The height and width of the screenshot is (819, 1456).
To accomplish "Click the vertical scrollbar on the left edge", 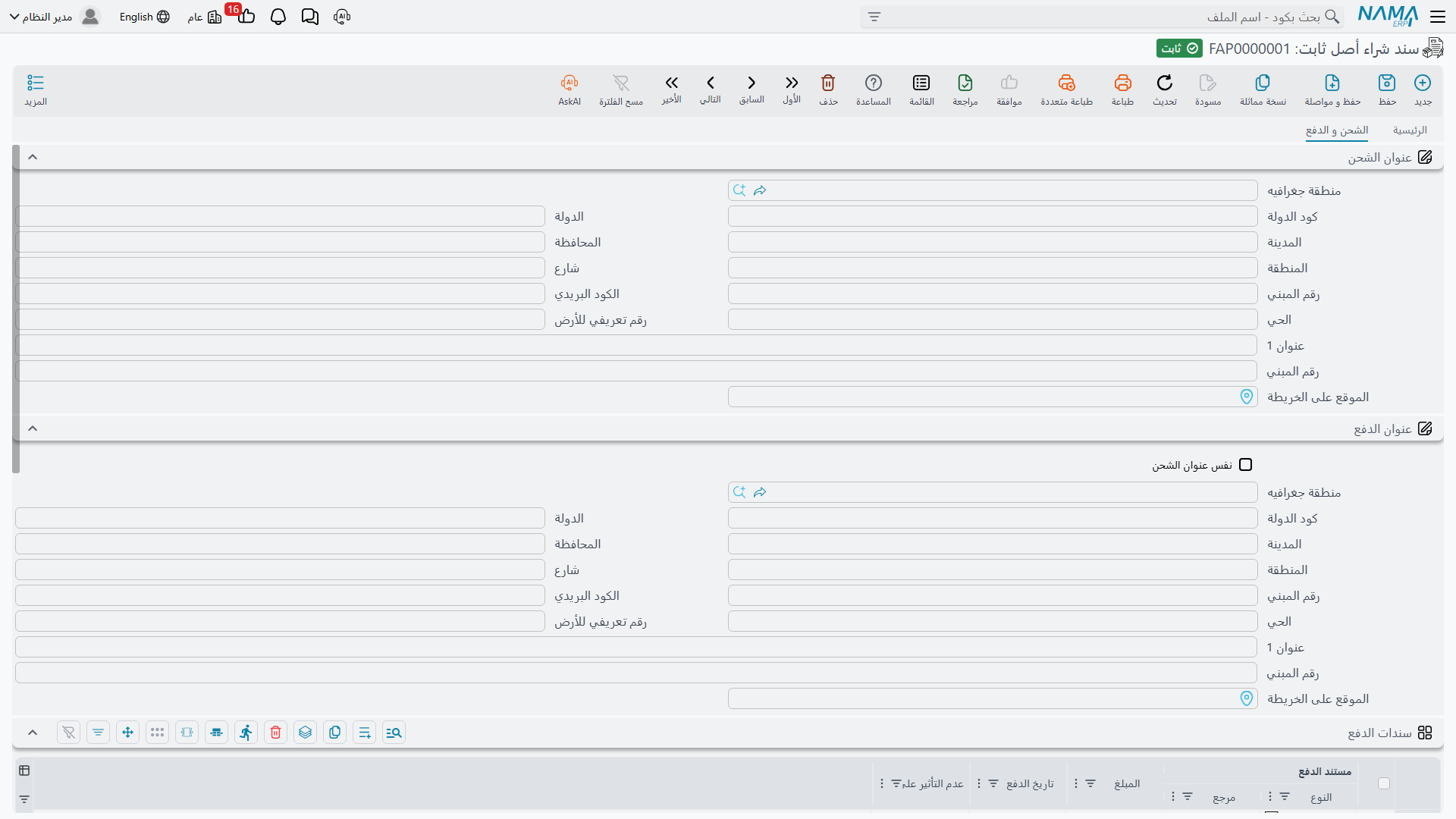I will 16,309.
